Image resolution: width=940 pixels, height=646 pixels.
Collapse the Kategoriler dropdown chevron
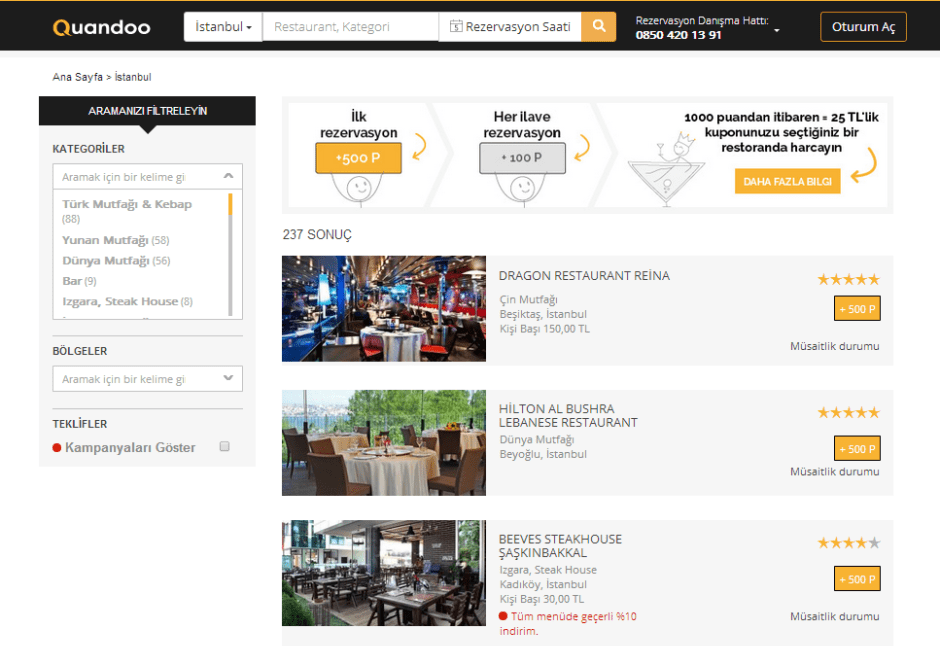[228, 177]
